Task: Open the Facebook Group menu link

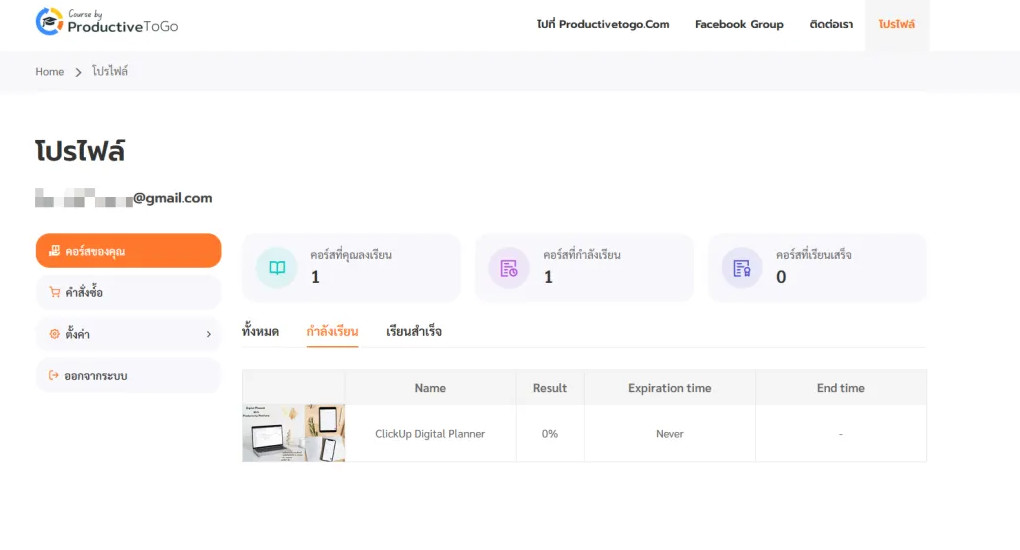Action: click(x=739, y=24)
